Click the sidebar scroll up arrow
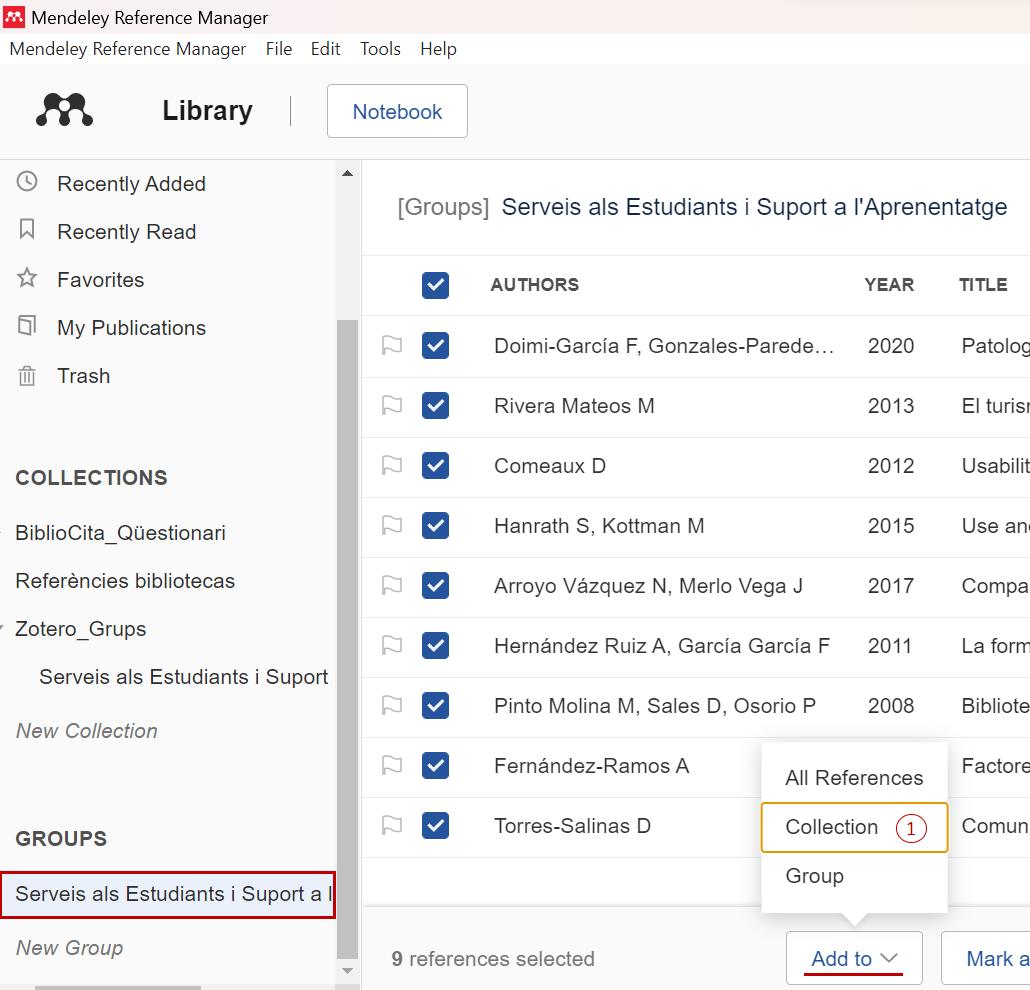Screen dimensions: 1030x990 pos(347,173)
